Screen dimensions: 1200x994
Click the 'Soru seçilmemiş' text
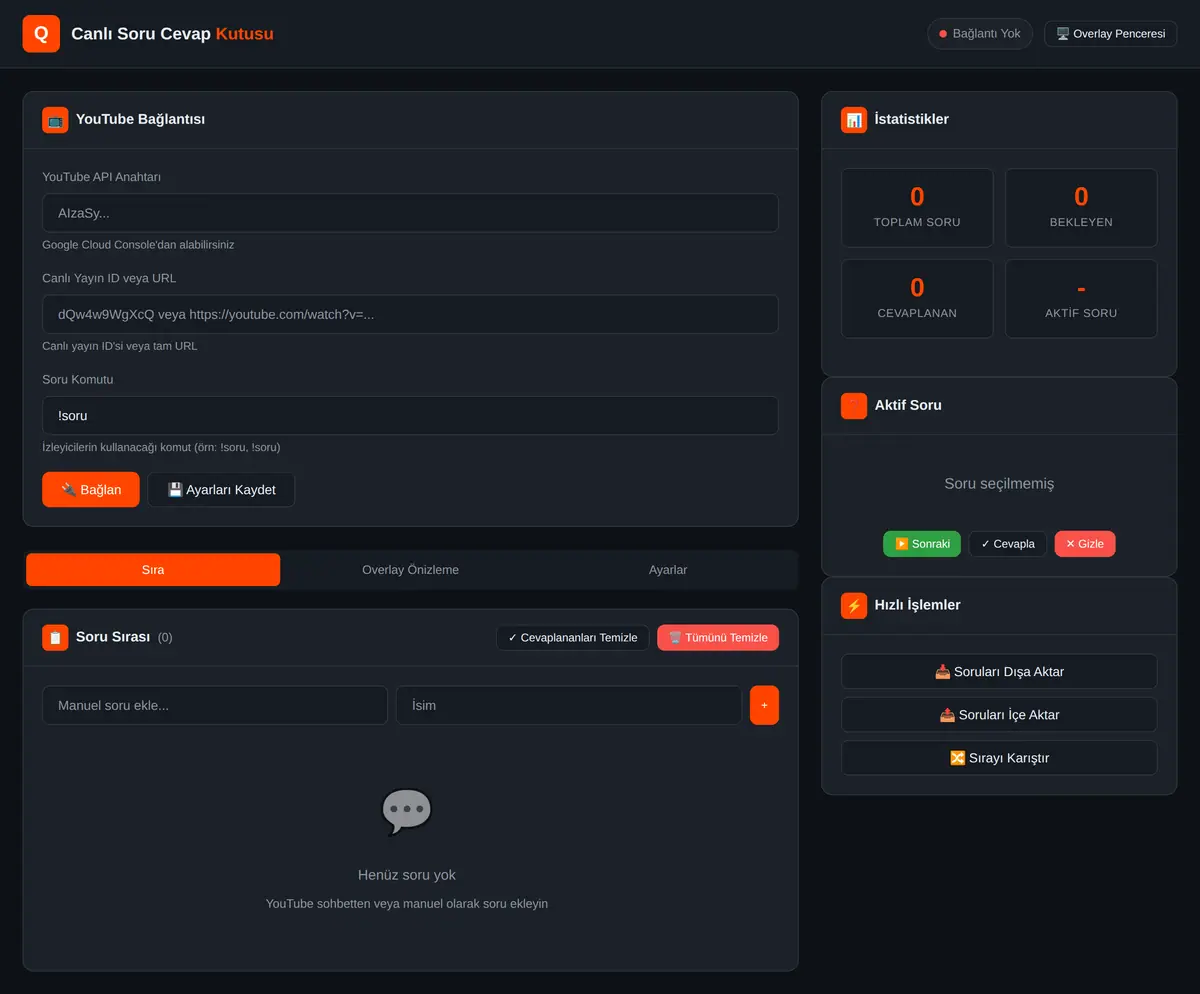point(999,484)
